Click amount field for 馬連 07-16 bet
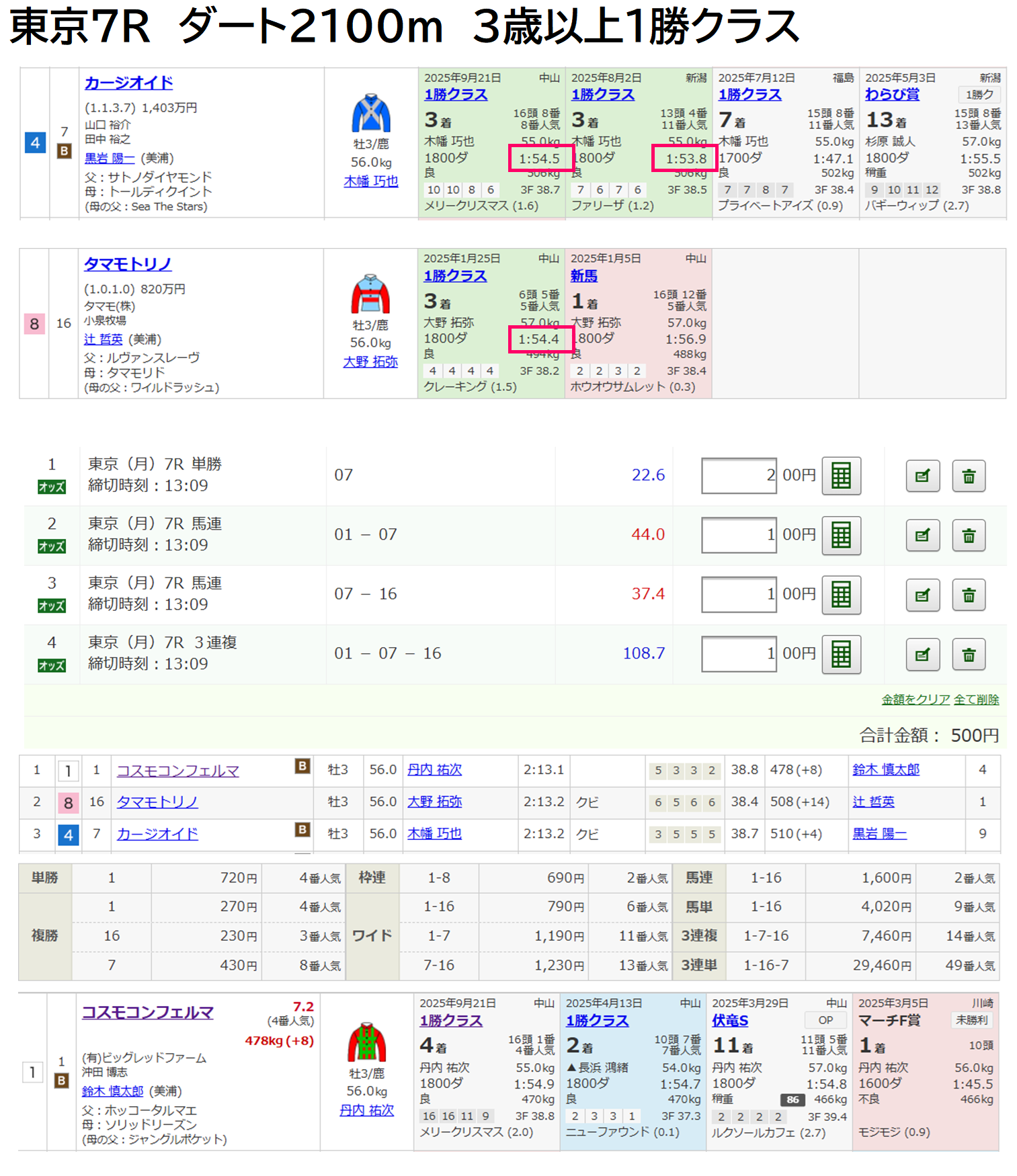This screenshot has height=1176, width=1017. click(x=739, y=595)
